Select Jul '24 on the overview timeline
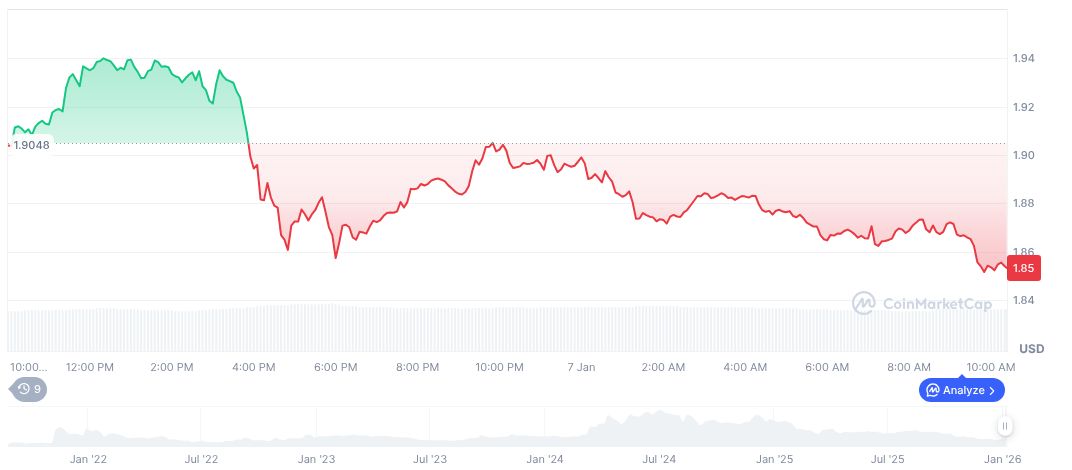 pyautogui.click(x=660, y=459)
